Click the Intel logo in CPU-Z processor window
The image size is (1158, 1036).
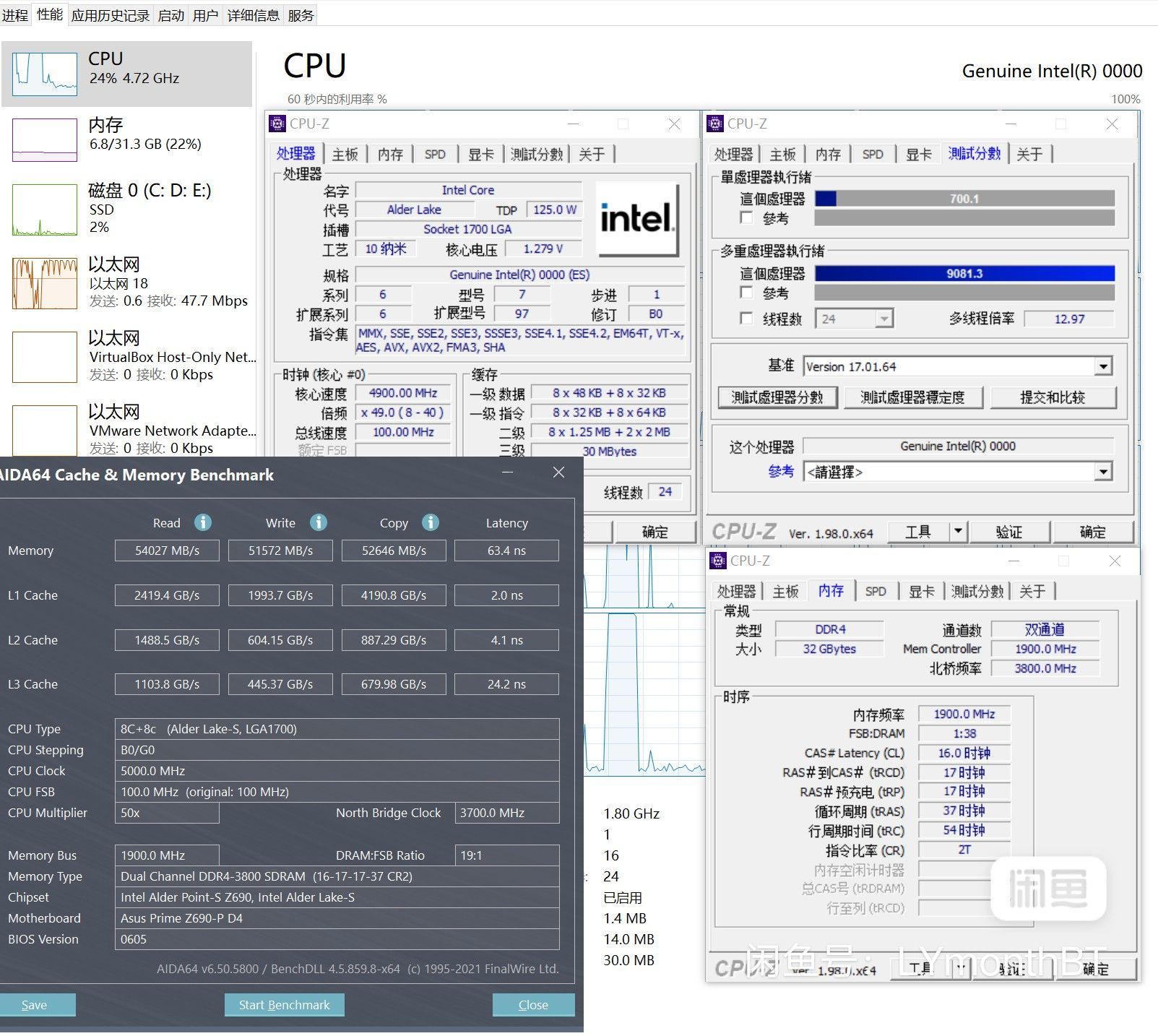tap(637, 219)
